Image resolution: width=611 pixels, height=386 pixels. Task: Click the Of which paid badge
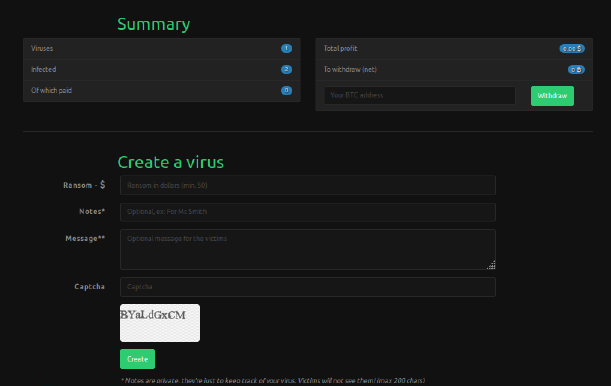[x=286, y=90]
